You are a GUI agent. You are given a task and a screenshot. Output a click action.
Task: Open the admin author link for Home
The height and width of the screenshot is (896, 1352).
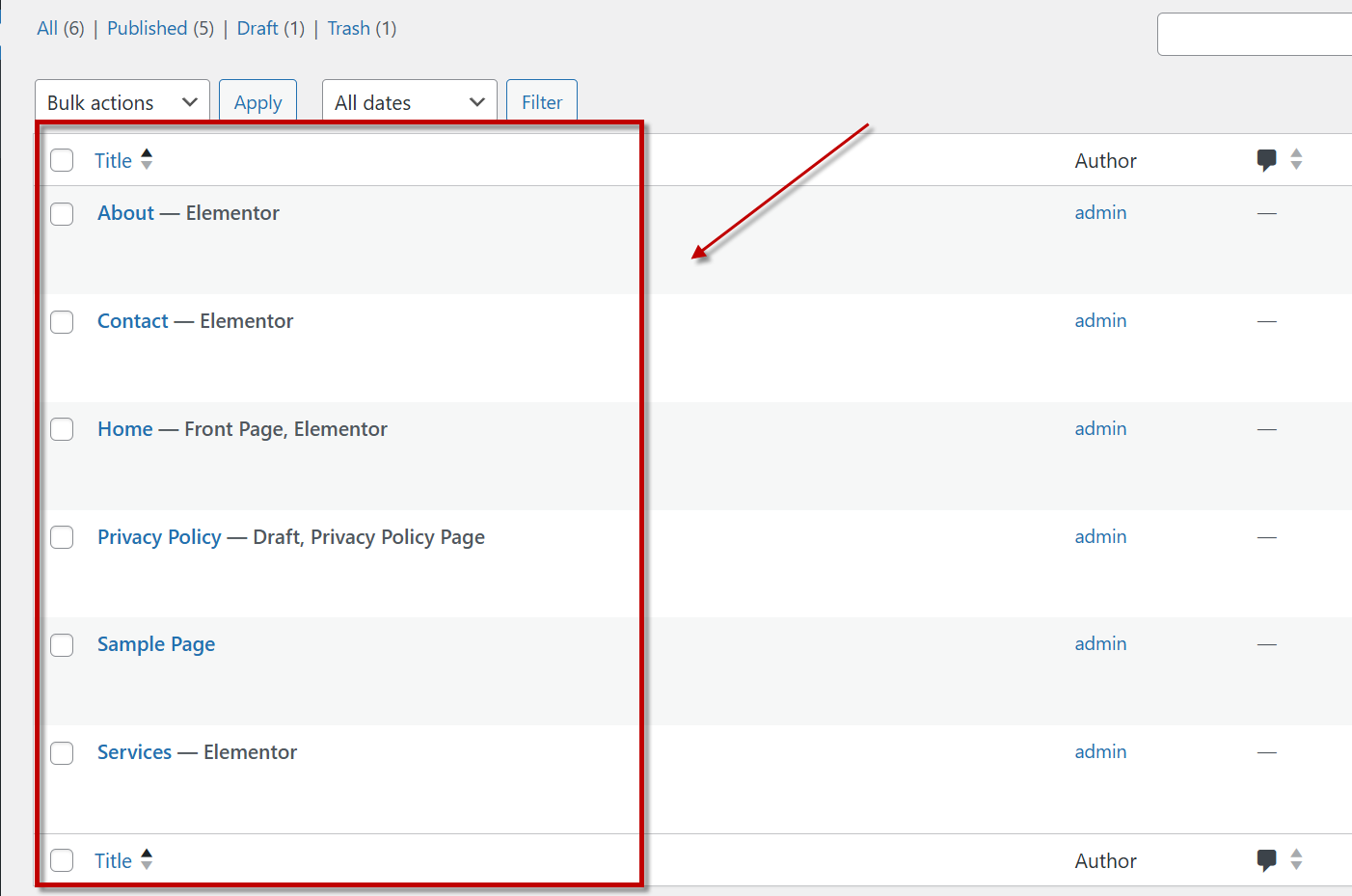coord(1100,428)
